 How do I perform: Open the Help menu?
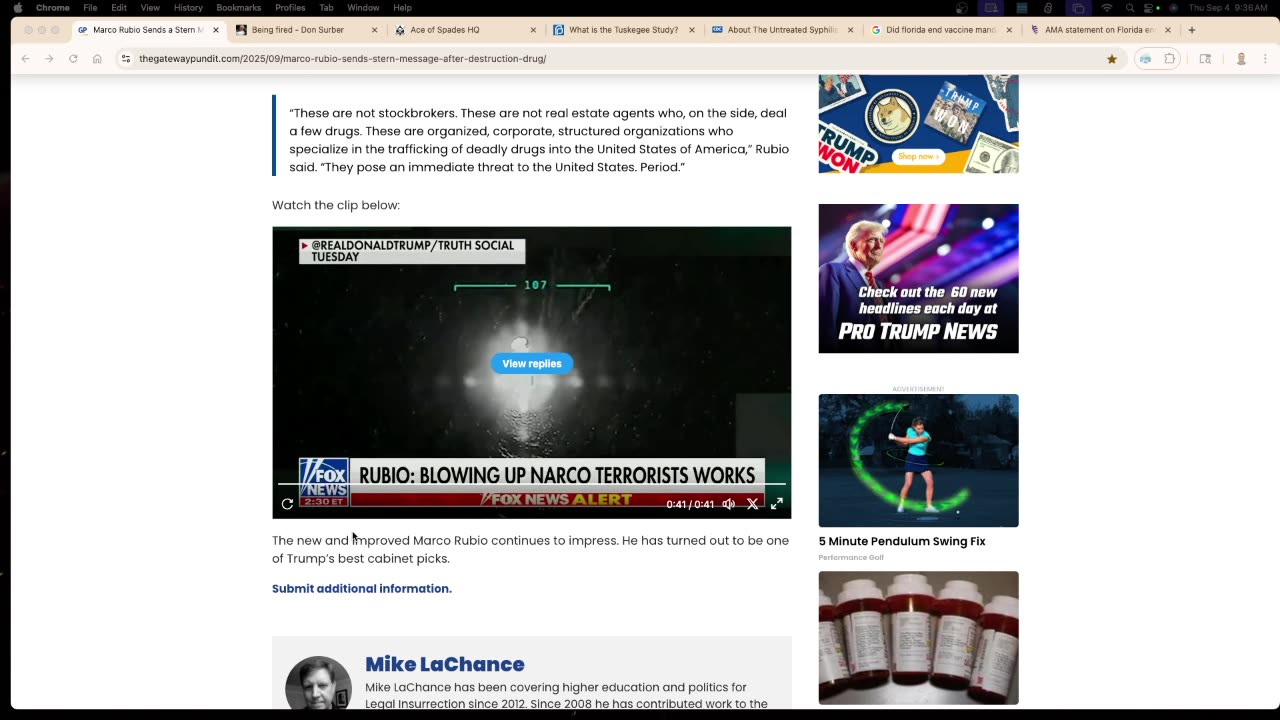[x=402, y=8]
